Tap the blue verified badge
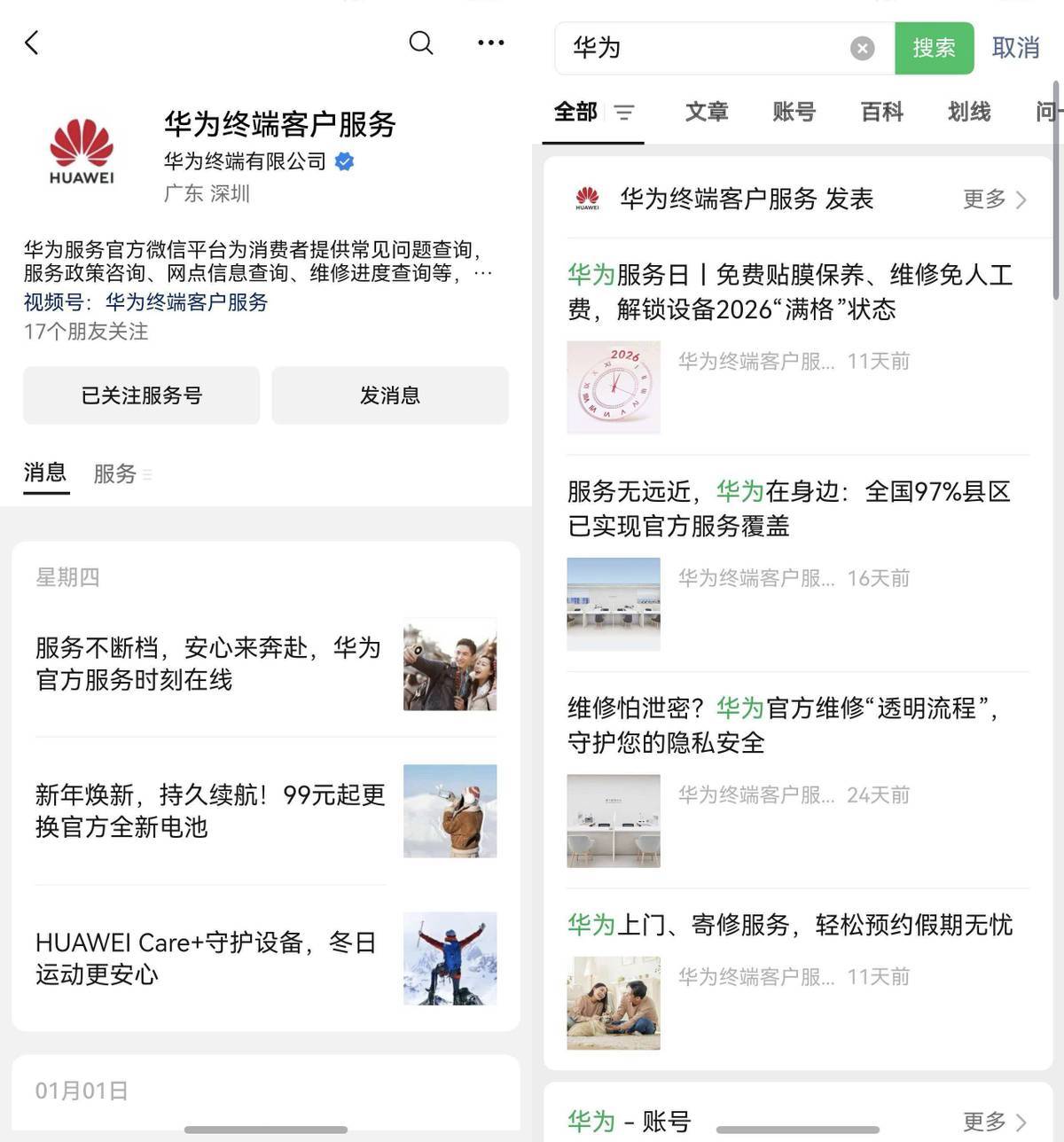This screenshot has width=1064, height=1142. tap(345, 161)
